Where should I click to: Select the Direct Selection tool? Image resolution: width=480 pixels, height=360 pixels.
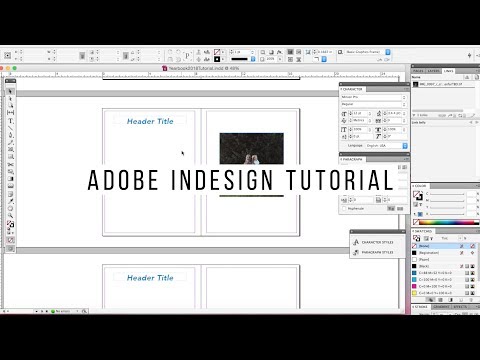pyautogui.click(x=10, y=99)
